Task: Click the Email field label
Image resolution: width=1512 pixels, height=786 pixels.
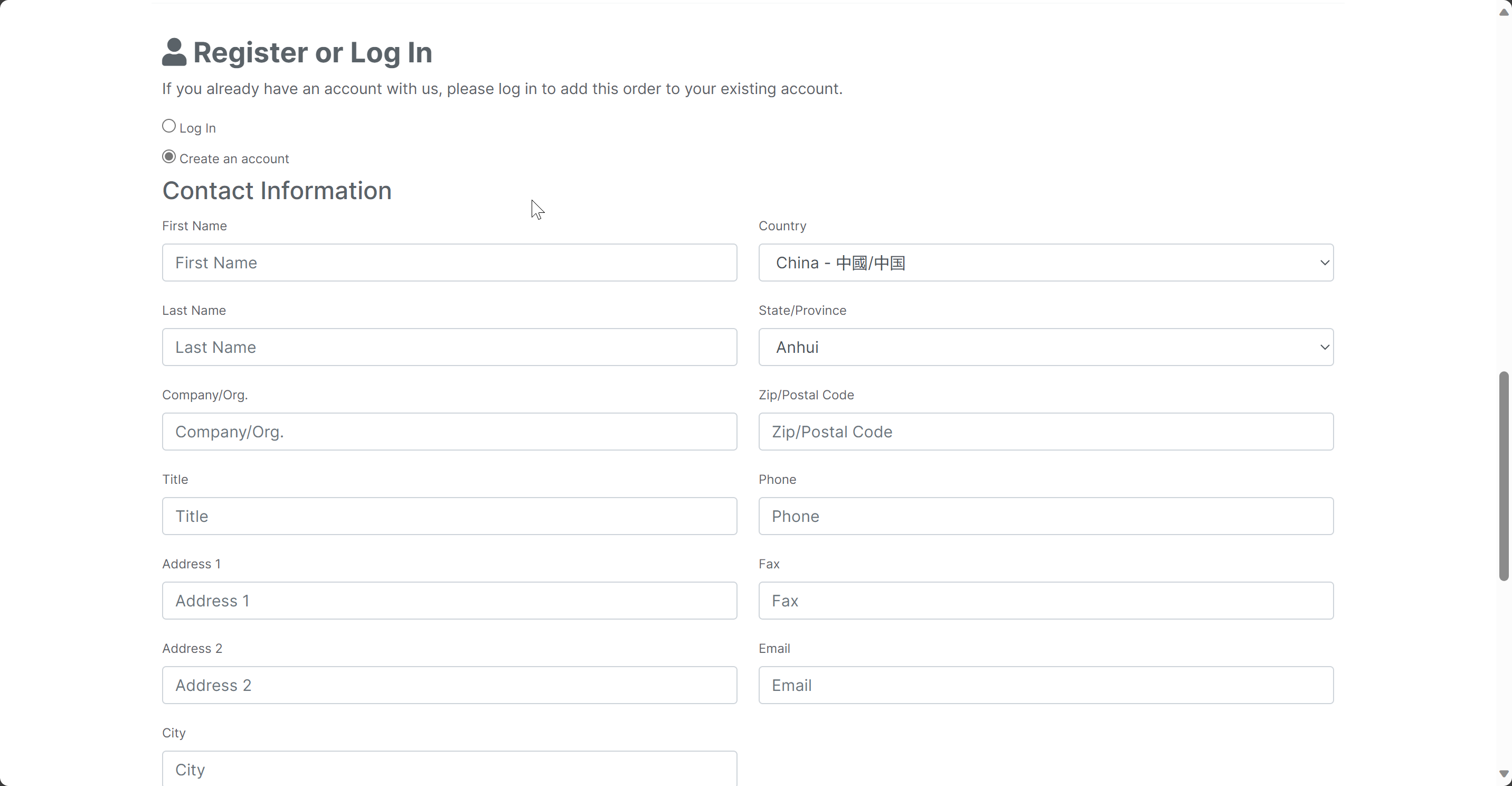Action: pyautogui.click(x=774, y=649)
